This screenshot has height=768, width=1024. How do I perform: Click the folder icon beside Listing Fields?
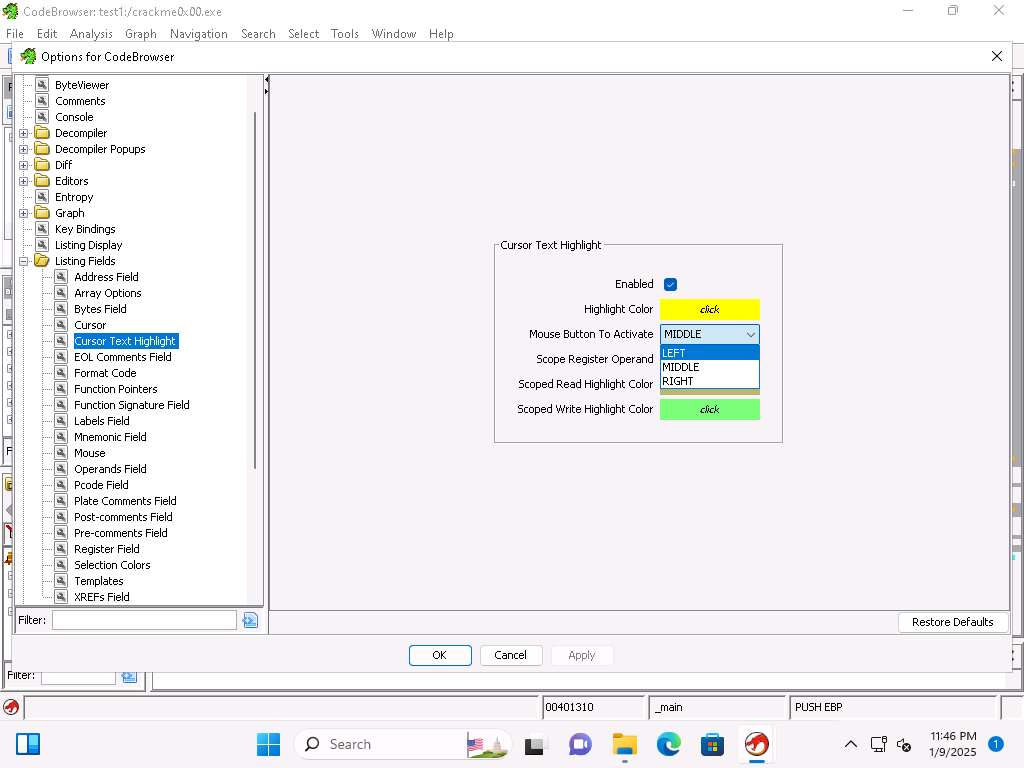pos(42,261)
